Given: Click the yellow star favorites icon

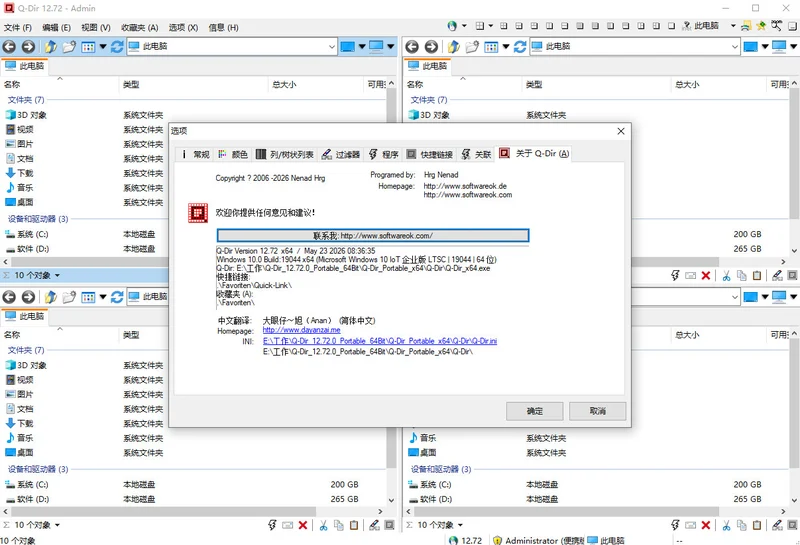Looking at the screenshot, I should (761, 26).
